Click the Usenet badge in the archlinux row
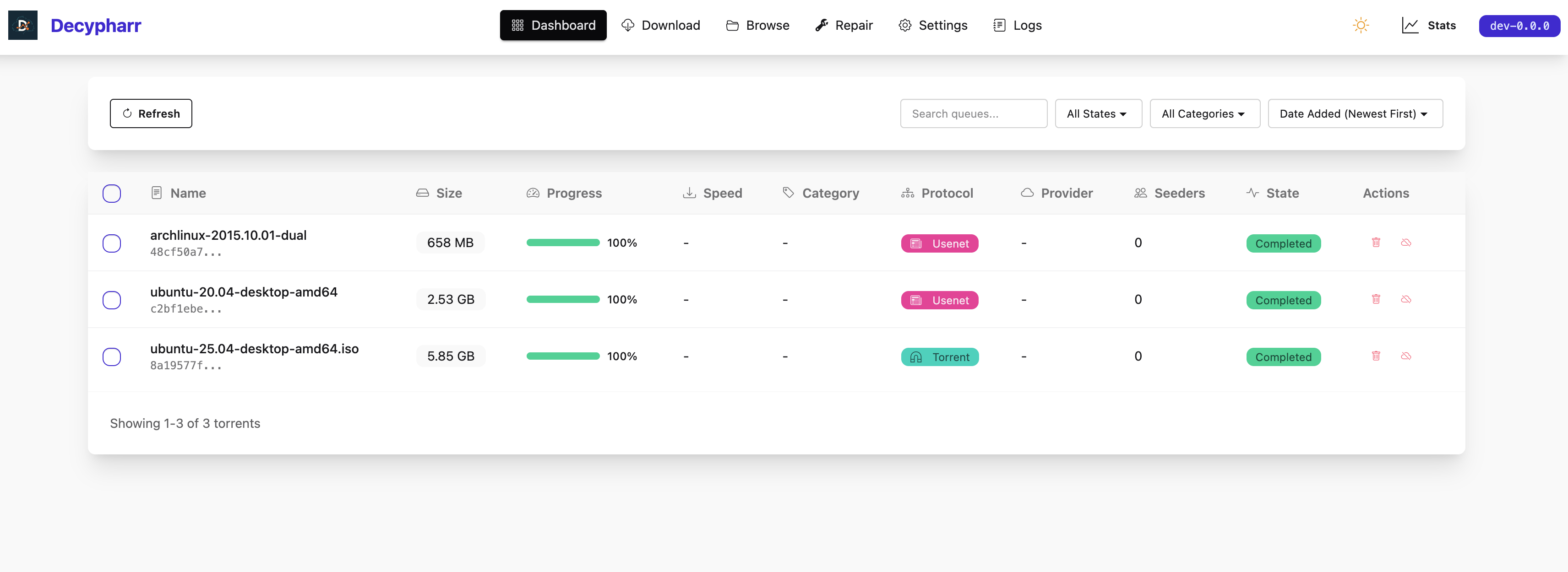This screenshot has height=572, width=1568. 939,243
